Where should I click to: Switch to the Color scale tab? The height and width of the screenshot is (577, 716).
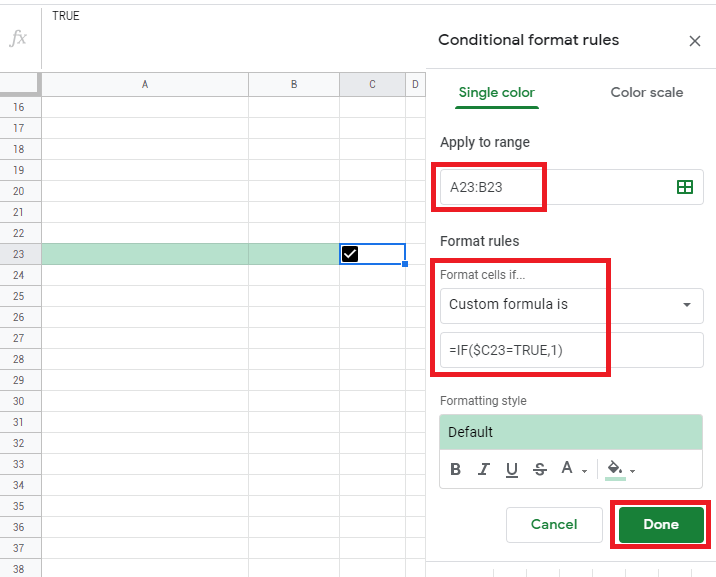point(646,93)
